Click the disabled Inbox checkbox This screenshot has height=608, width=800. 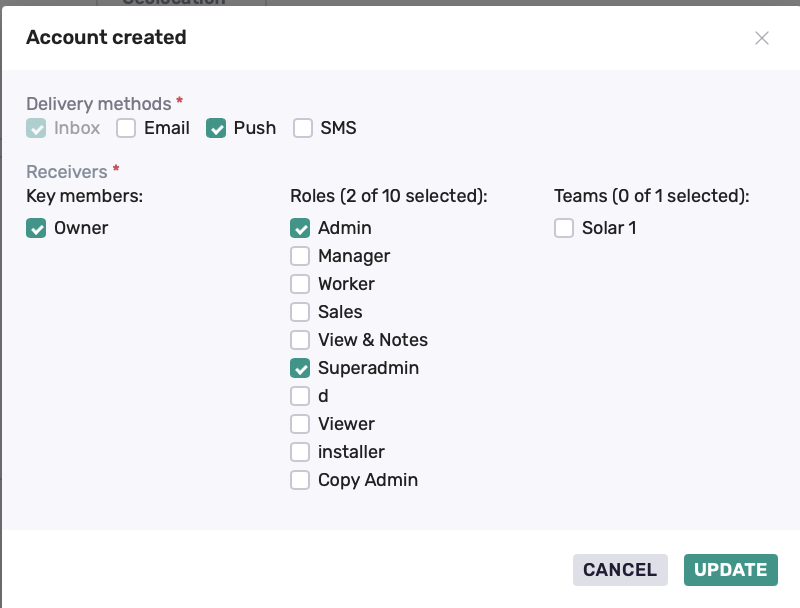pos(36,128)
